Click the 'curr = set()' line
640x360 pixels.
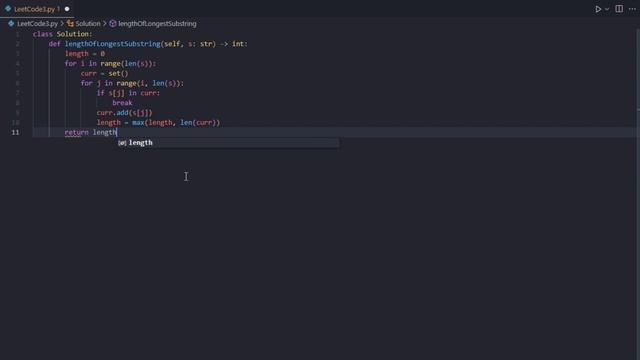tap(104, 73)
